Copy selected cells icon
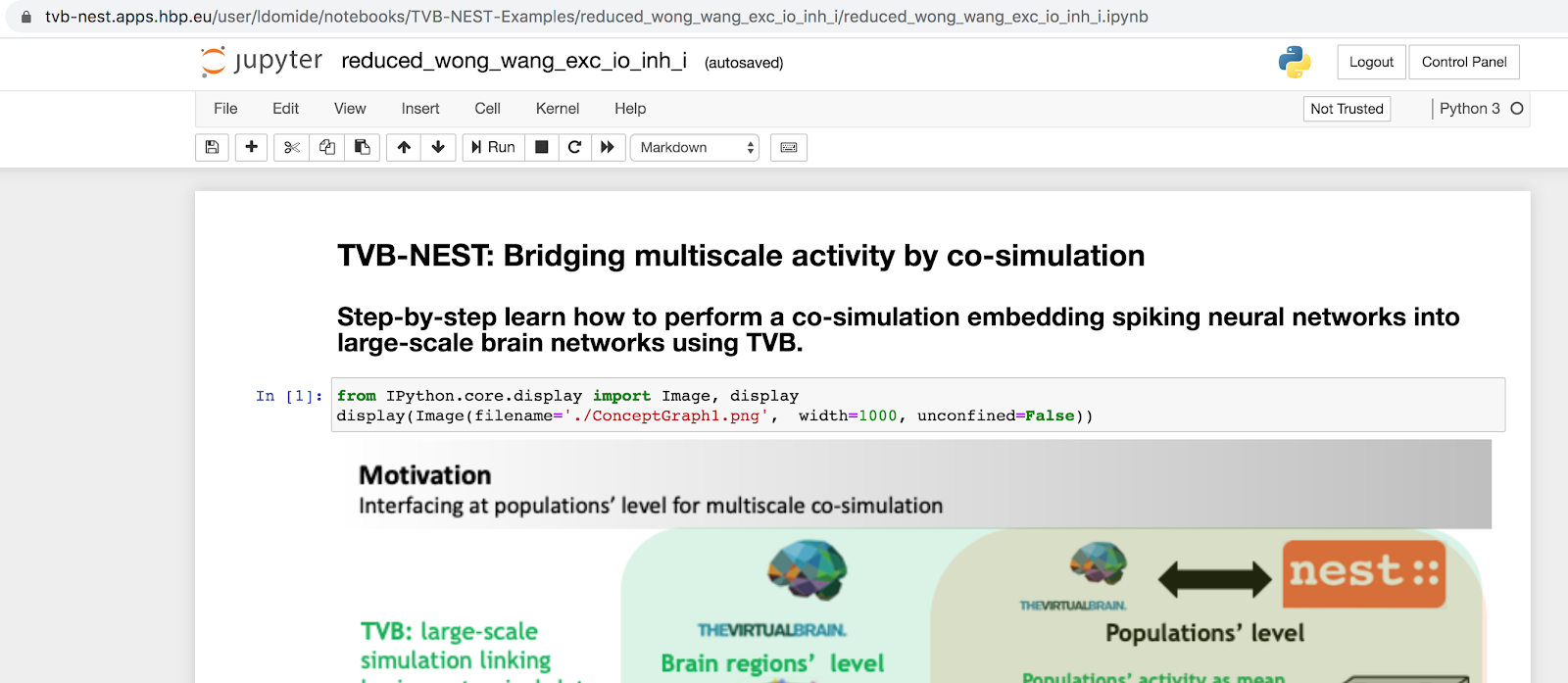Image resolution: width=1568 pixels, height=683 pixels. (326, 147)
